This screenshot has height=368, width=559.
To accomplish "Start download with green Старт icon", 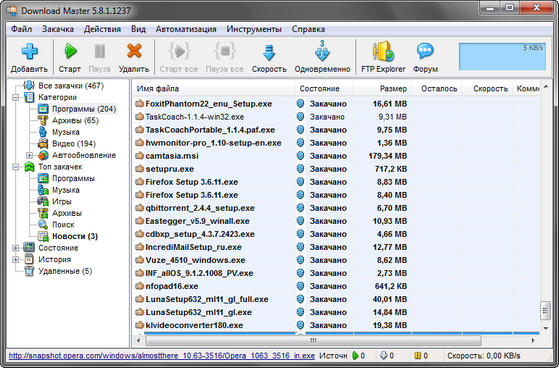I will [70, 51].
